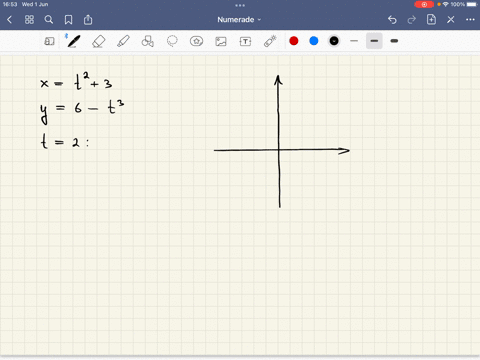Screen dimensions: 480x360
Task: Bookmark this page
Action: (68, 20)
